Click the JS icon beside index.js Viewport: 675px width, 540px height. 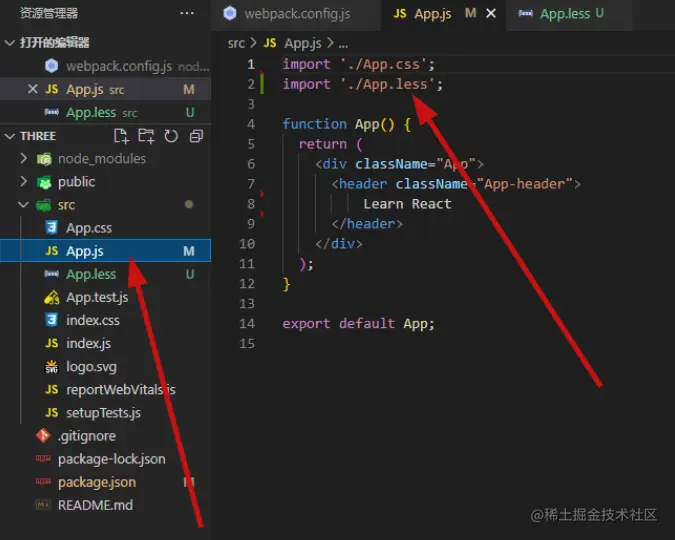point(52,343)
